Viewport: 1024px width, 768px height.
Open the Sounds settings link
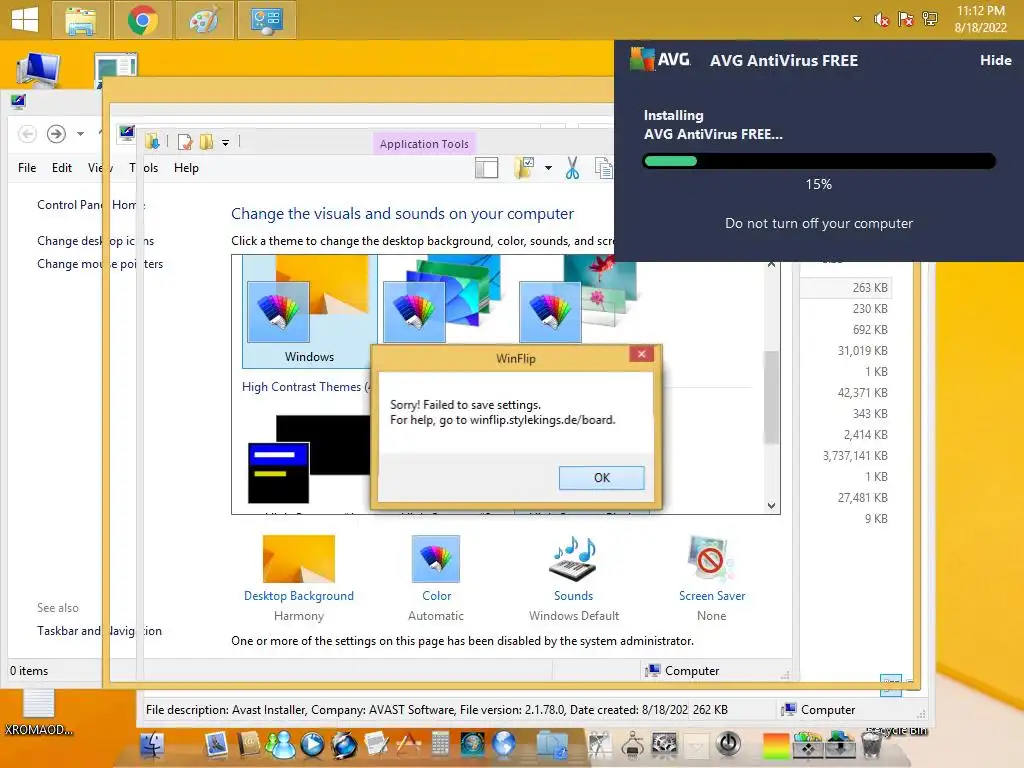click(x=573, y=596)
